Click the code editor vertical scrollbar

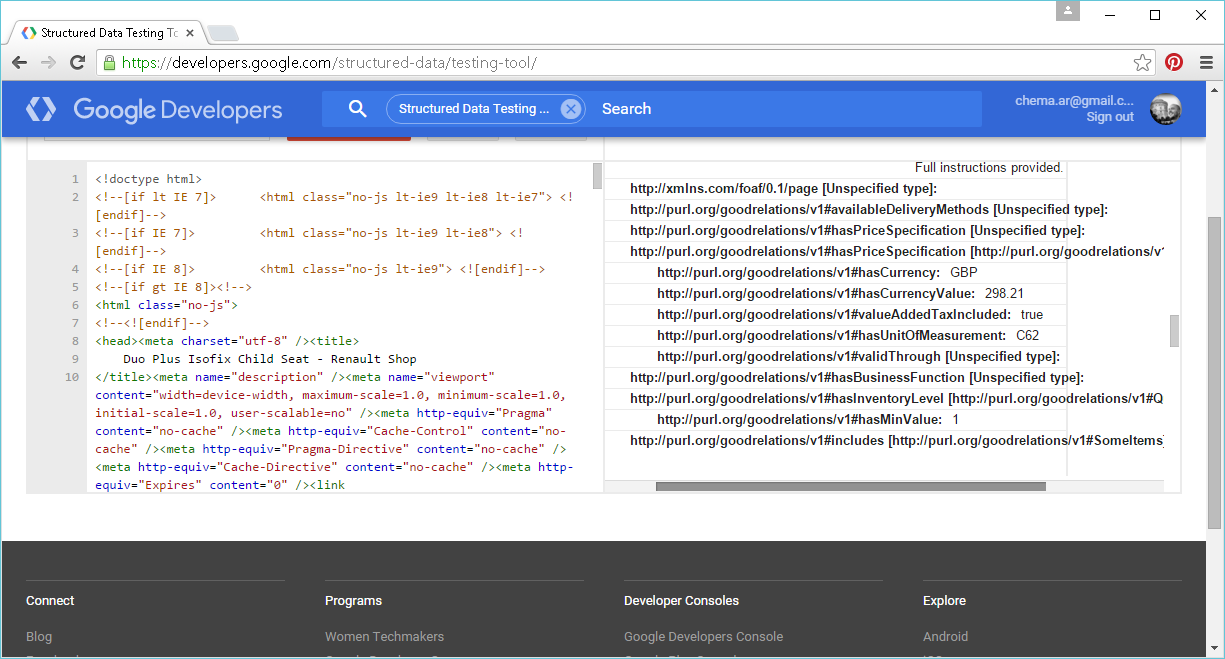(598, 176)
